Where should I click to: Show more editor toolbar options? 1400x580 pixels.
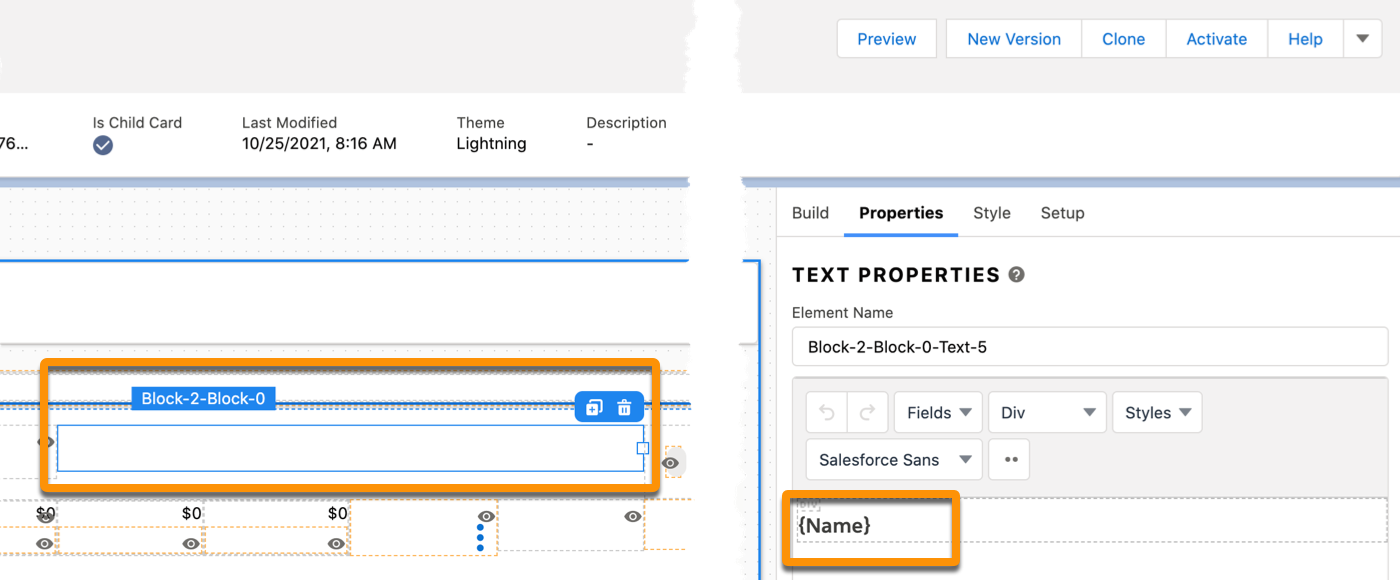coord(1009,460)
